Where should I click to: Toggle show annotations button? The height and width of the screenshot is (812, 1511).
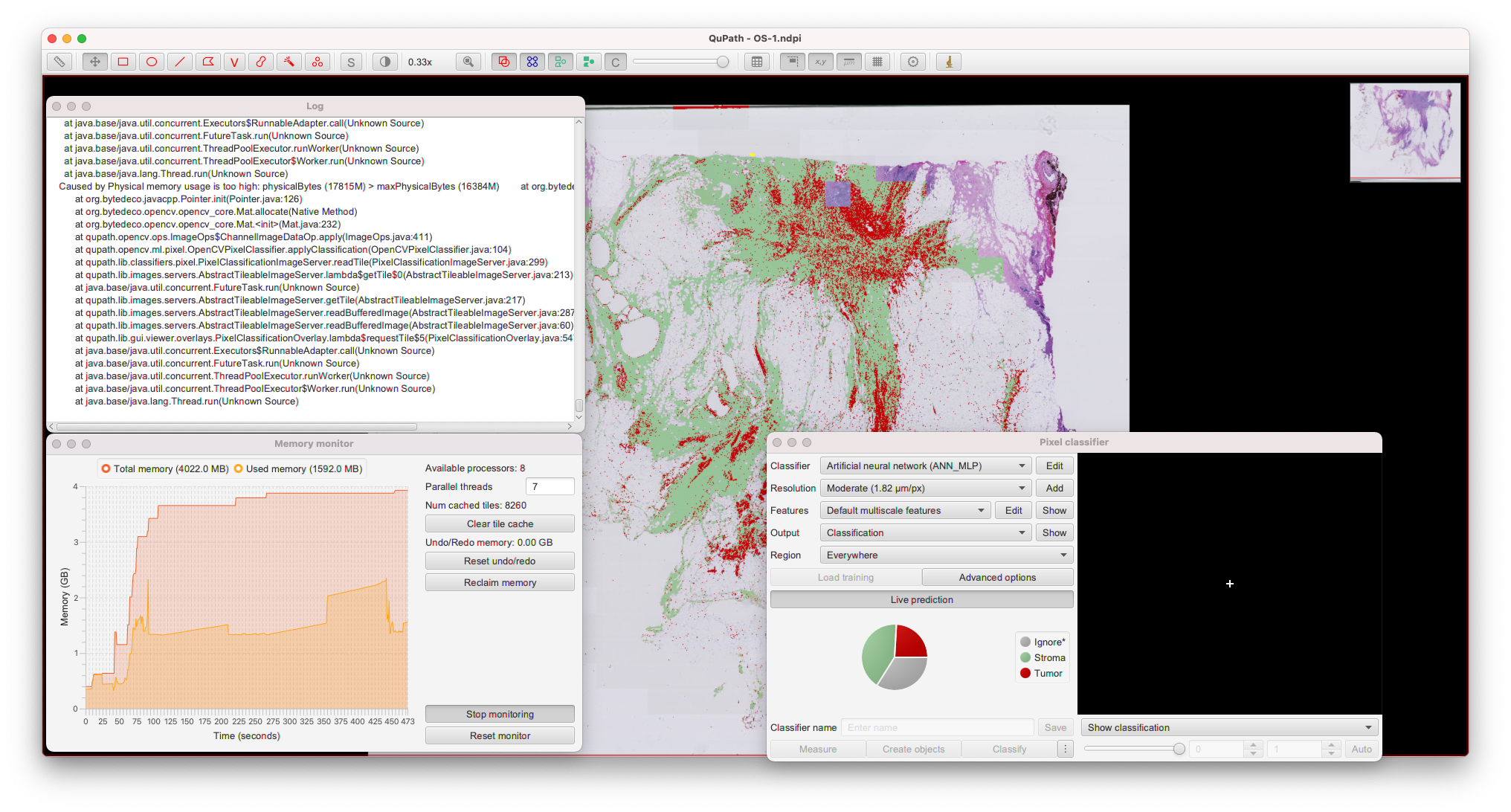coord(504,62)
